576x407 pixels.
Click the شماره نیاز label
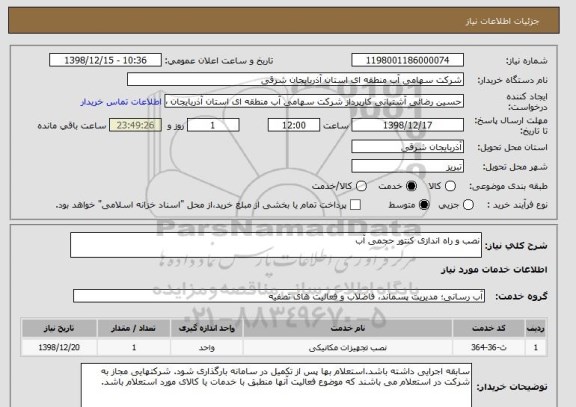pos(527,61)
